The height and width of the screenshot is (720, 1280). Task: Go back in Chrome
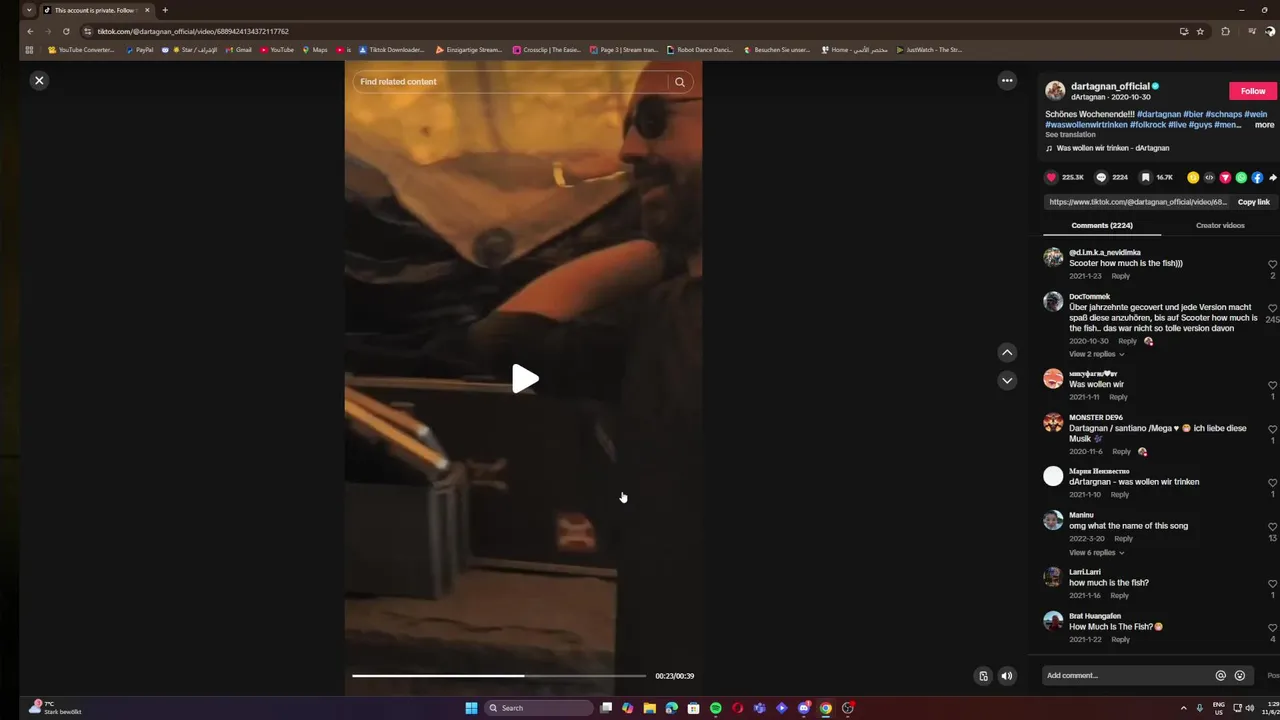coord(30,31)
